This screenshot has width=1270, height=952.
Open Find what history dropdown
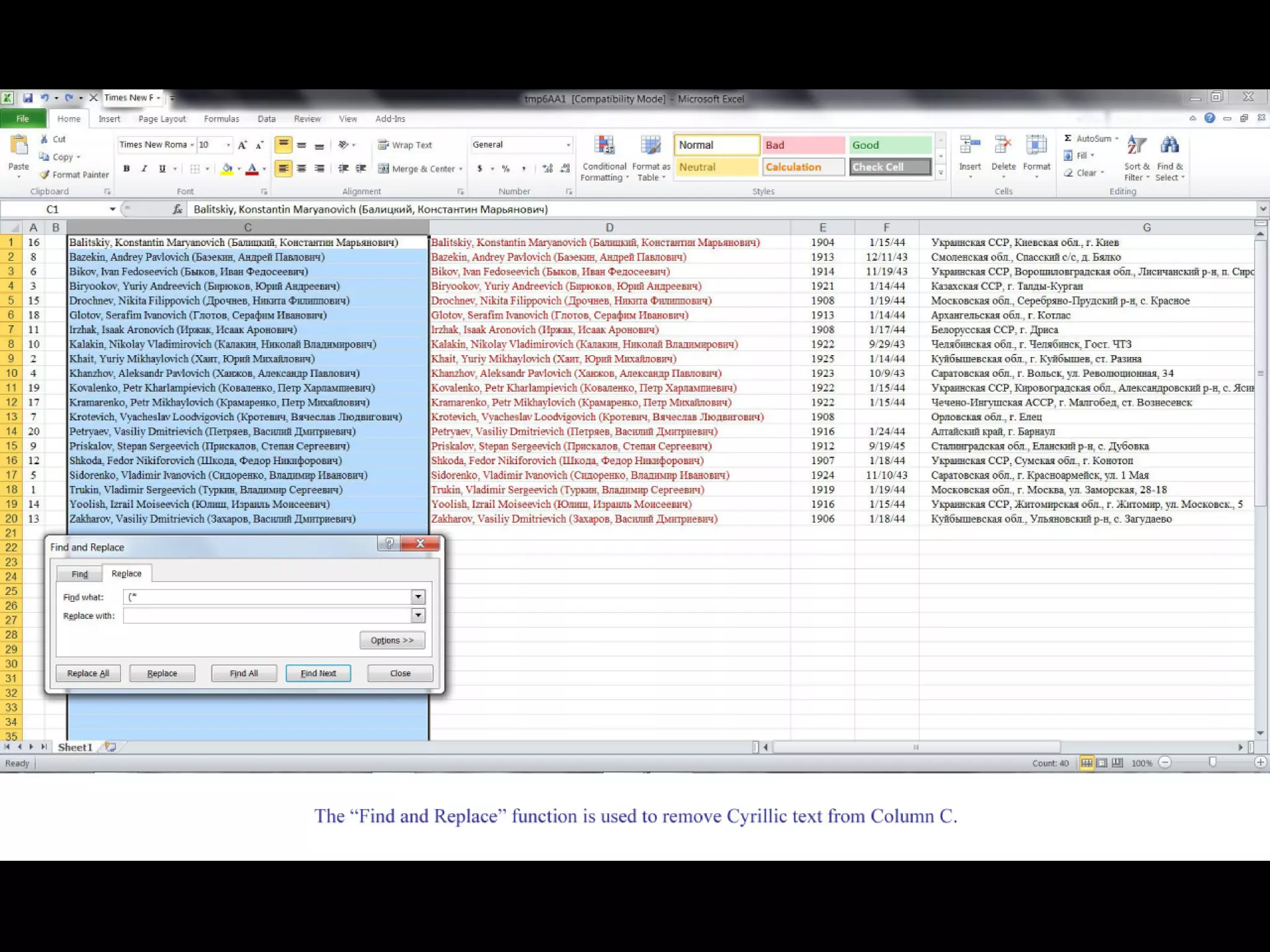click(418, 597)
